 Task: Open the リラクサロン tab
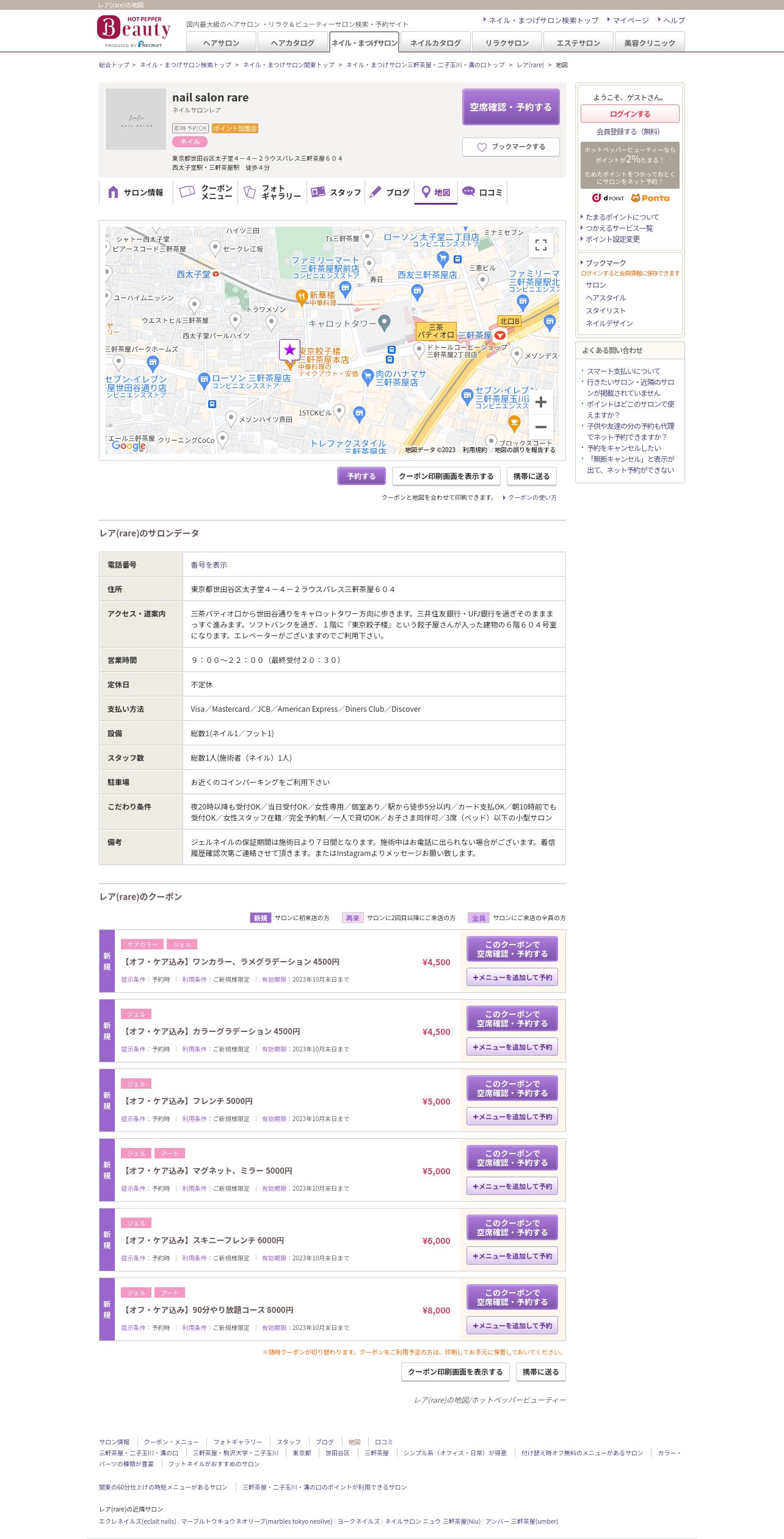tap(507, 43)
